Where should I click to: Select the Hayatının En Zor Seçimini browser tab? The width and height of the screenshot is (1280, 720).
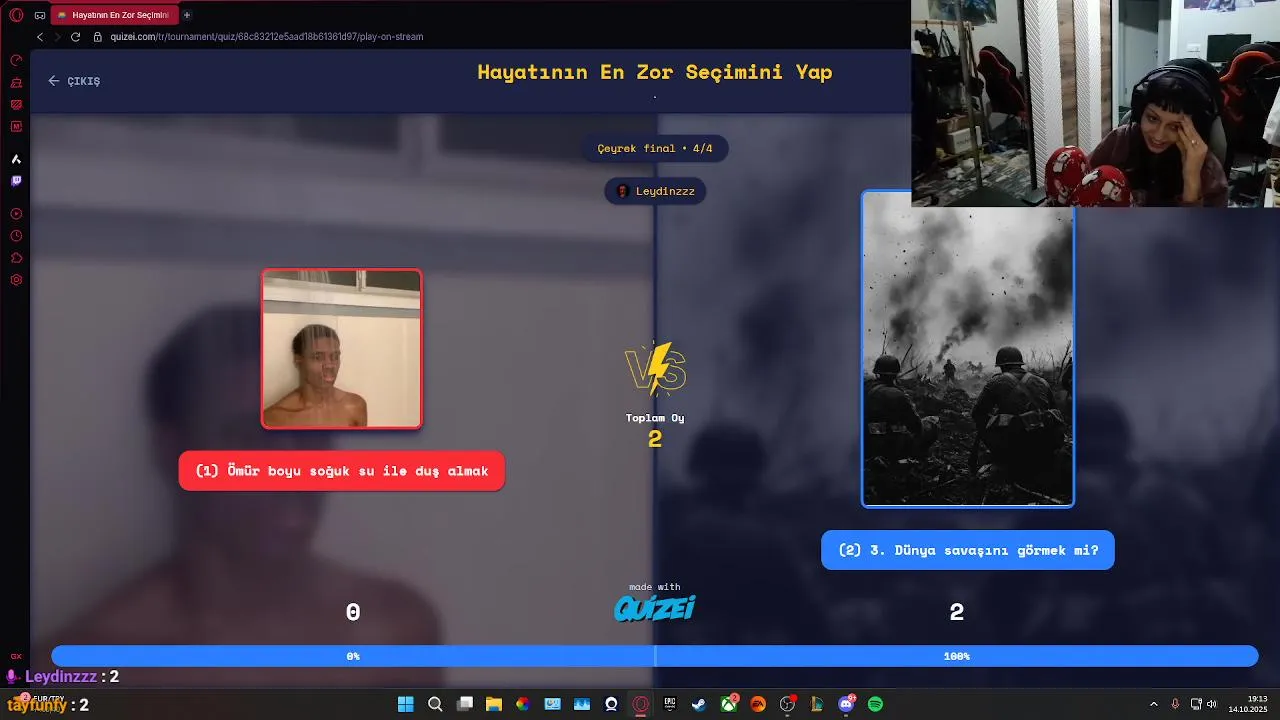(113, 15)
